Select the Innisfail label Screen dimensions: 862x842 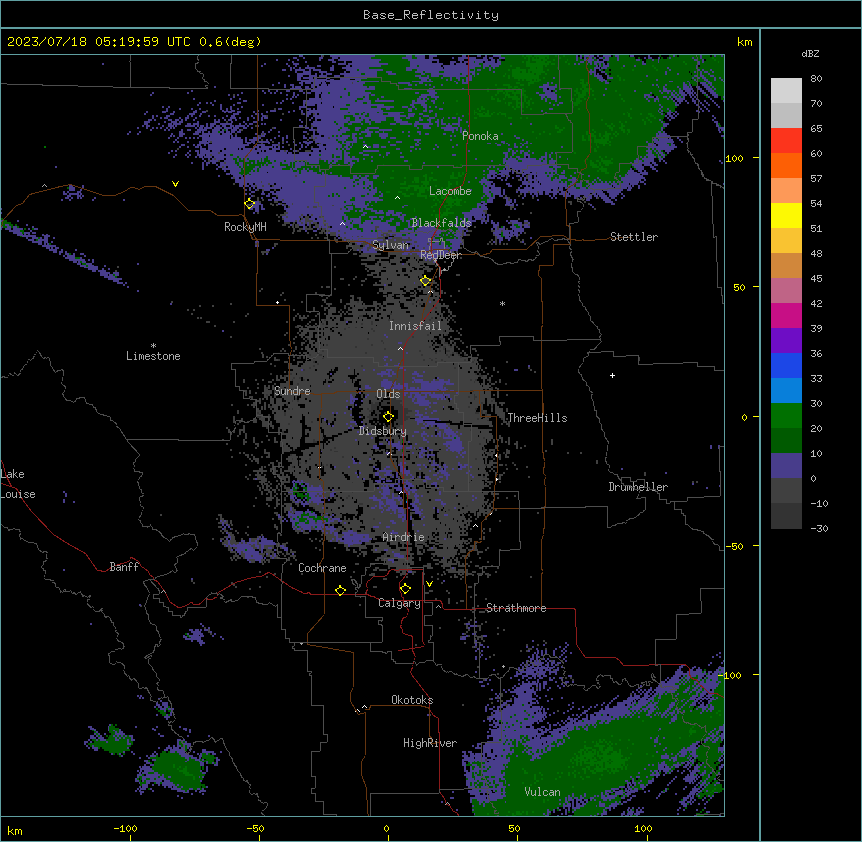tap(415, 326)
